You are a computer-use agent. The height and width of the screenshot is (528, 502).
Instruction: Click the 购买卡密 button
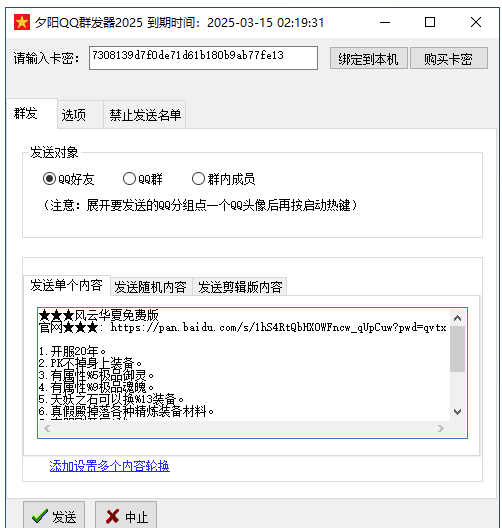pyautogui.click(x=448, y=59)
